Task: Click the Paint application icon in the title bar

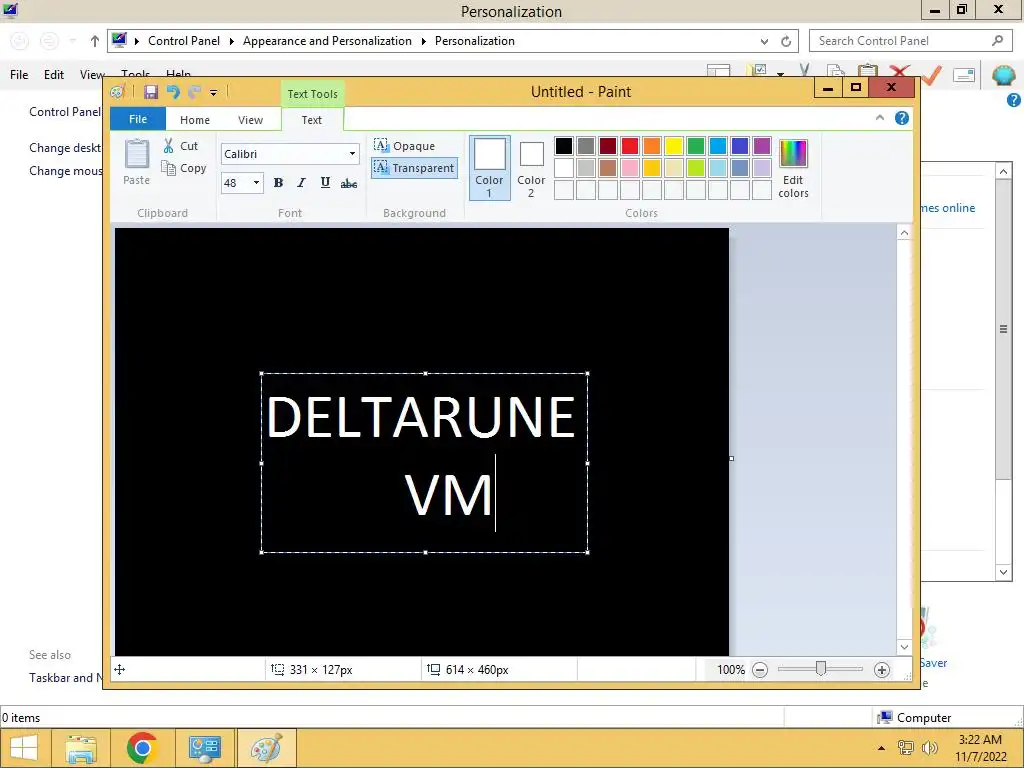Action: (x=118, y=92)
